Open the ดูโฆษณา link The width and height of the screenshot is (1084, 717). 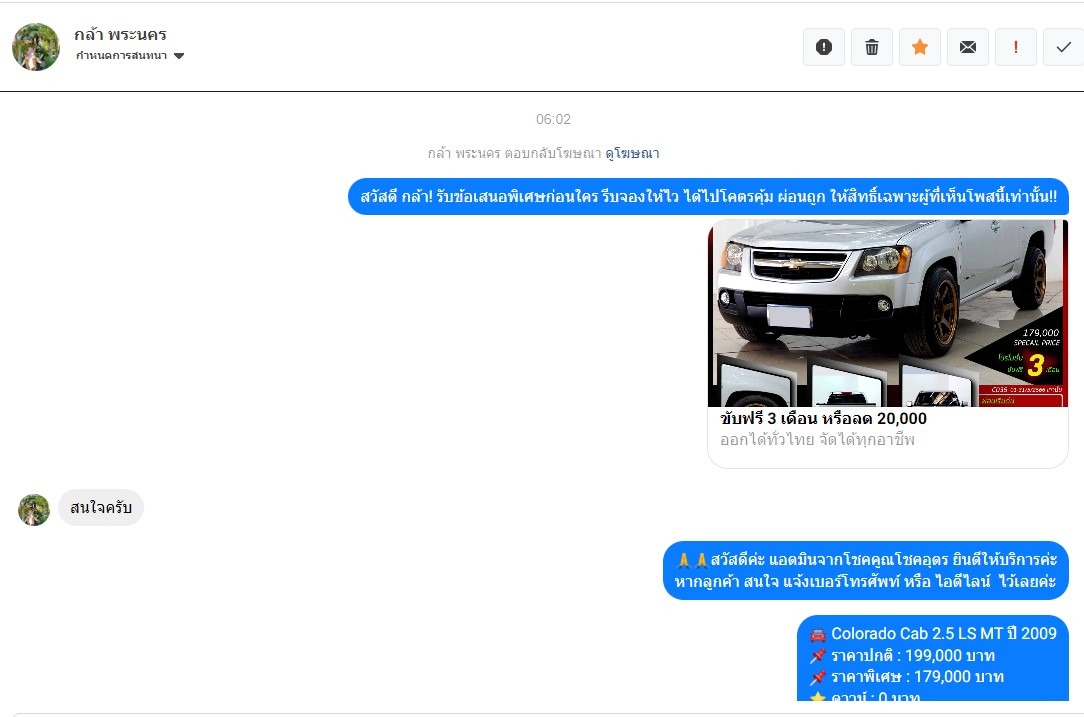(632, 153)
